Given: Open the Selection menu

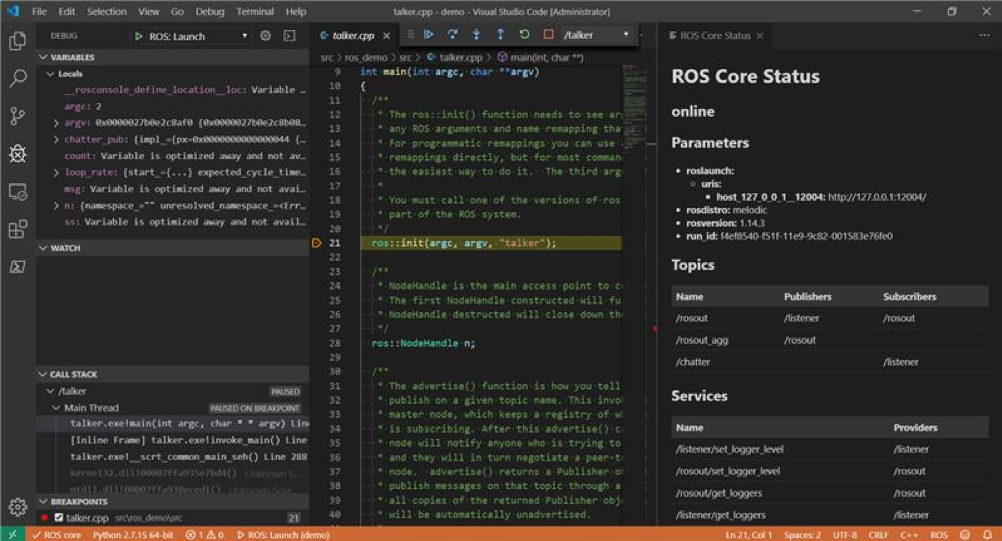Looking at the screenshot, I should pyautogui.click(x=107, y=11).
